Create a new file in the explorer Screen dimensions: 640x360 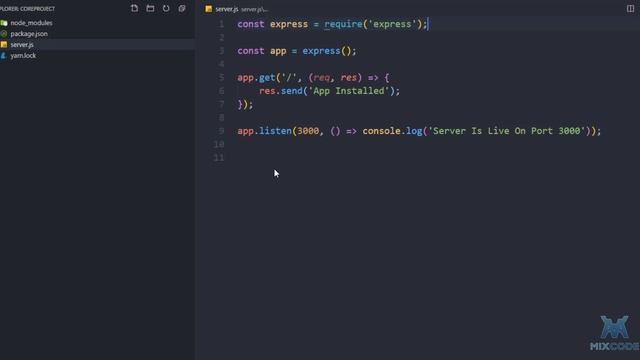coord(134,8)
